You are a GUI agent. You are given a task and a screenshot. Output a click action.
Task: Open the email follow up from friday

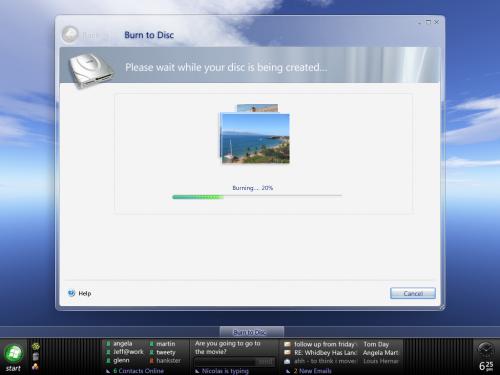click(324, 344)
